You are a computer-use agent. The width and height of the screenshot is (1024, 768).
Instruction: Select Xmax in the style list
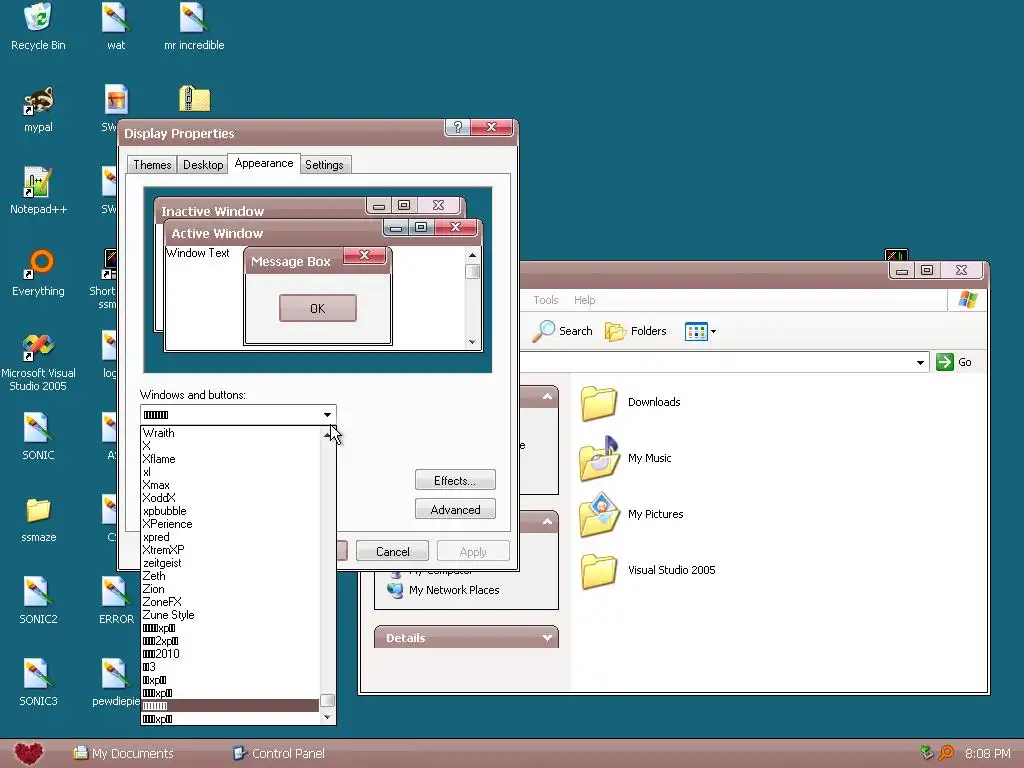pyautogui.click(x=230, y=485)
